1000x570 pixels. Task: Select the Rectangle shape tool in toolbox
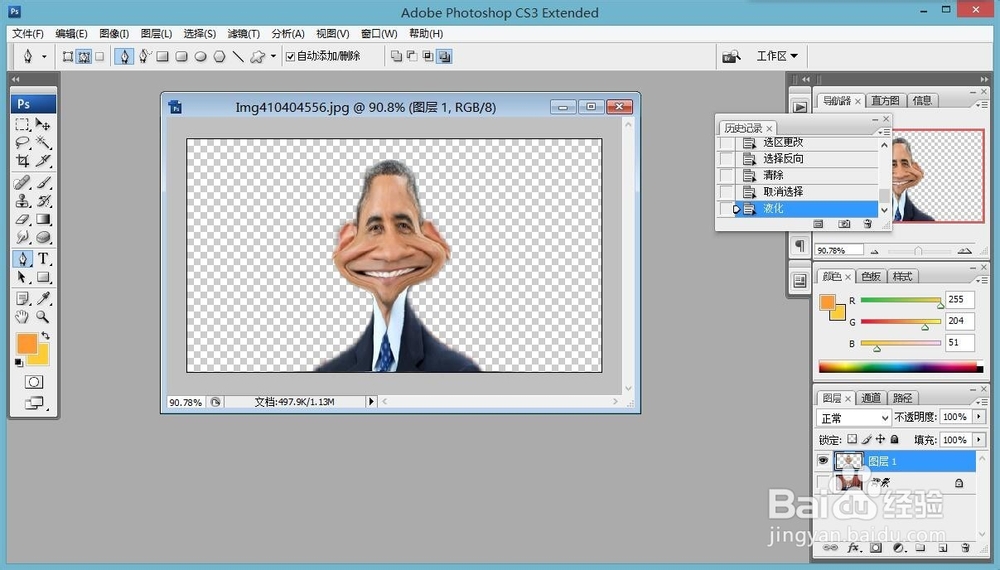[x=43, y=277]
